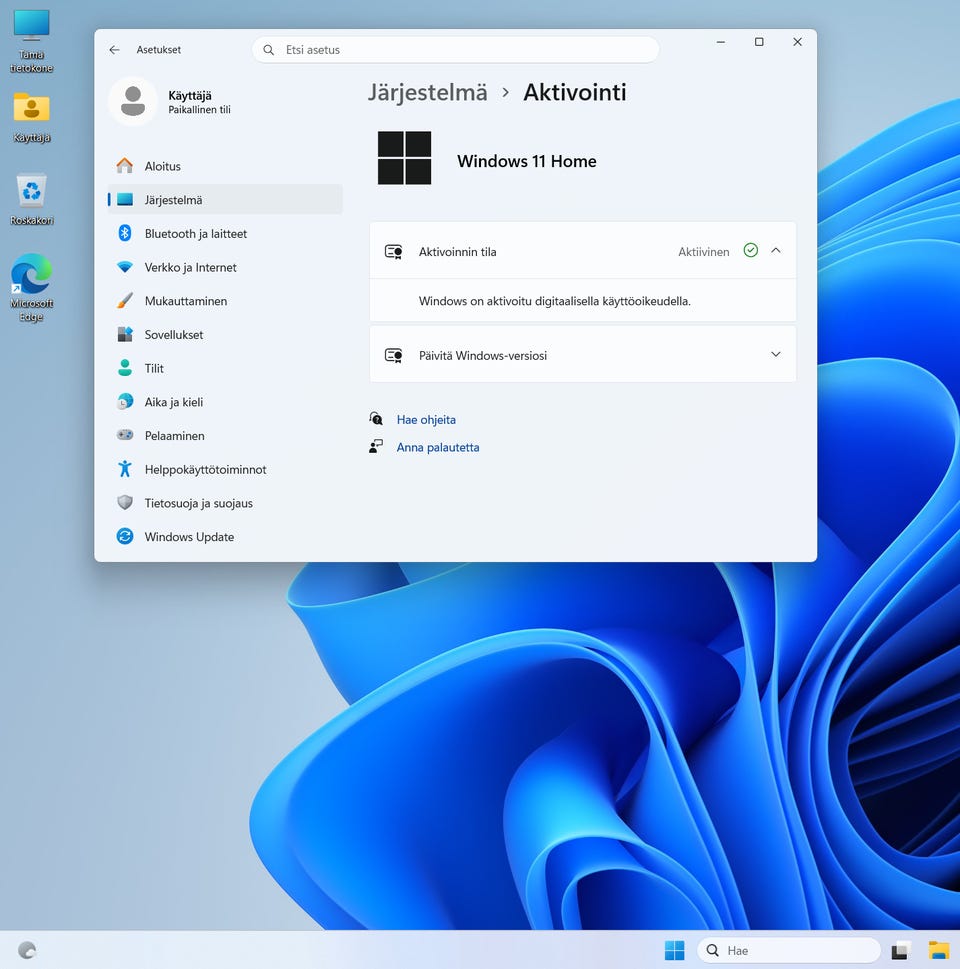Click the Järjestelmä breadcrumb heading

point(427,93)
